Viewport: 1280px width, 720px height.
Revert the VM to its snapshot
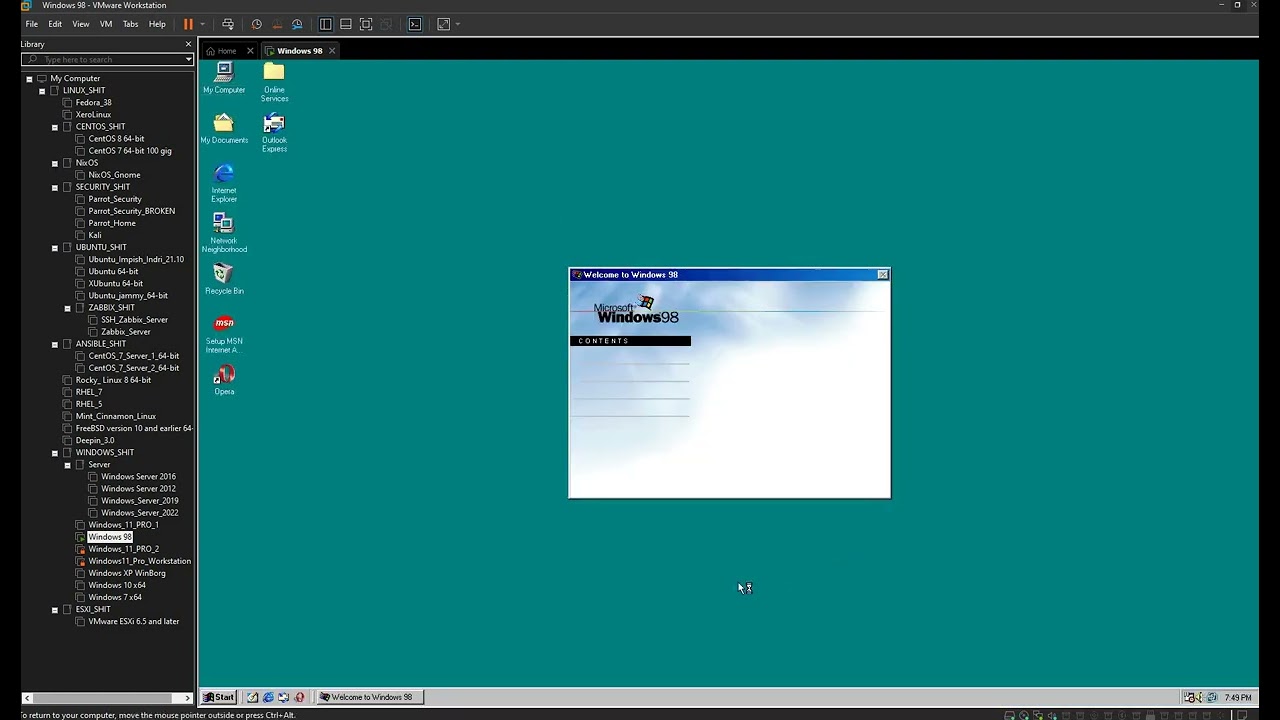277,24
